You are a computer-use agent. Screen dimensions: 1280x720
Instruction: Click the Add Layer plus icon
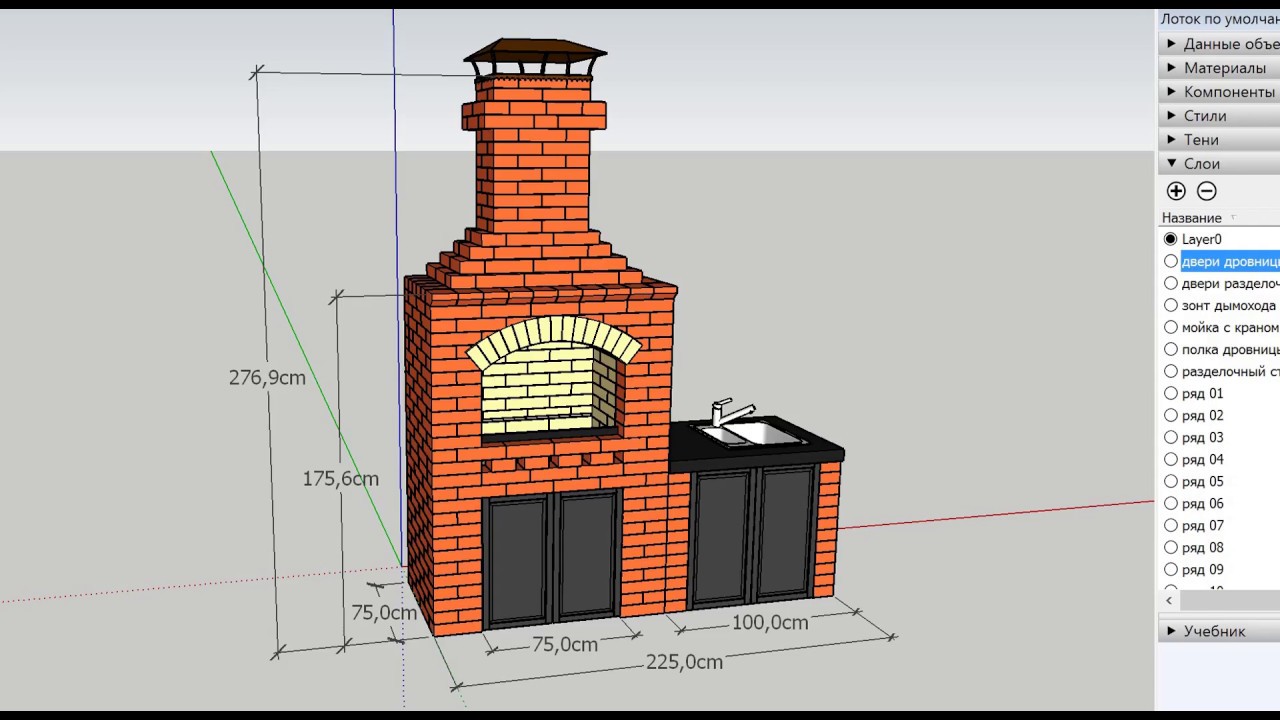pyautogui.click(x=1176, y=191)
